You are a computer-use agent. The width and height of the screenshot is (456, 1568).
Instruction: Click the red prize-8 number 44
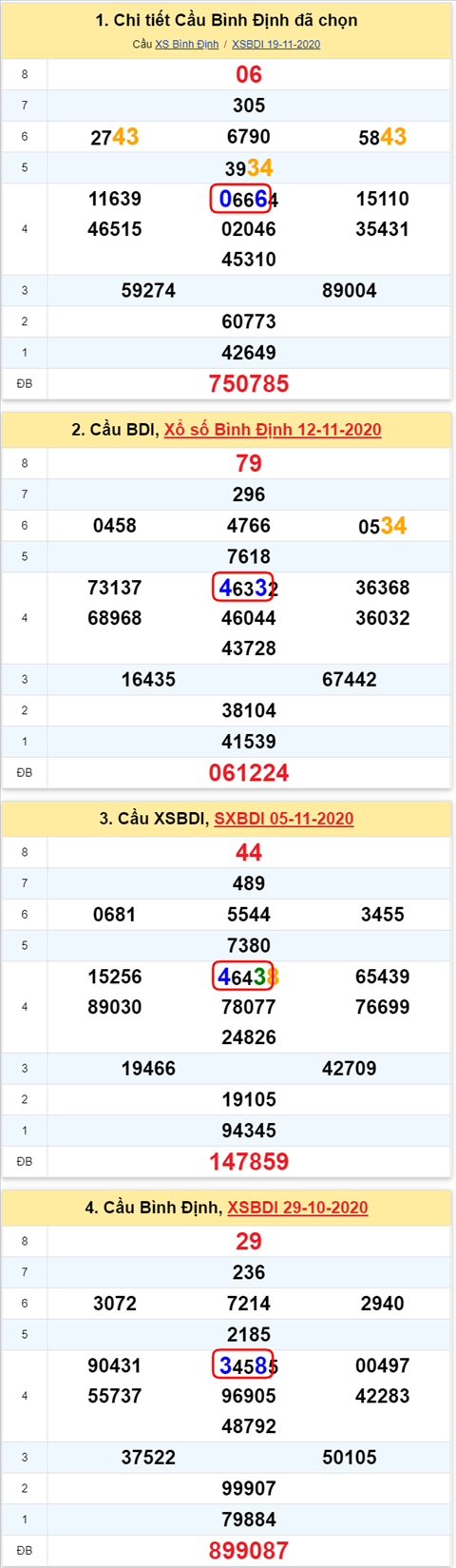tap(249, 852)
